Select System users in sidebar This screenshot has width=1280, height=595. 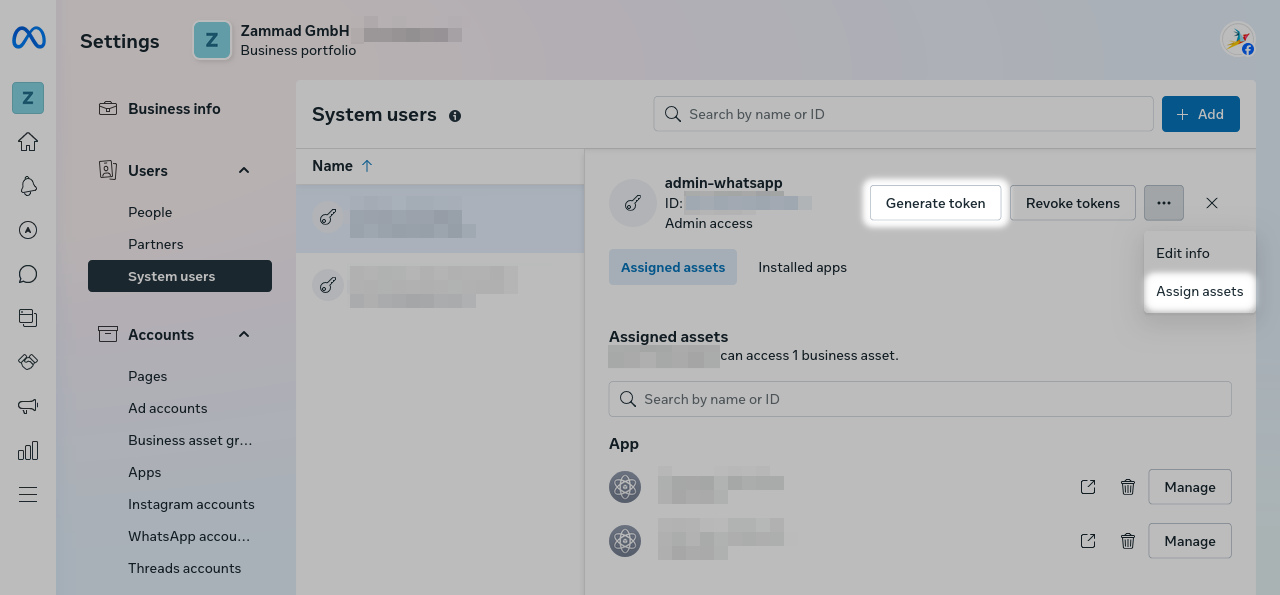[180, 276]
